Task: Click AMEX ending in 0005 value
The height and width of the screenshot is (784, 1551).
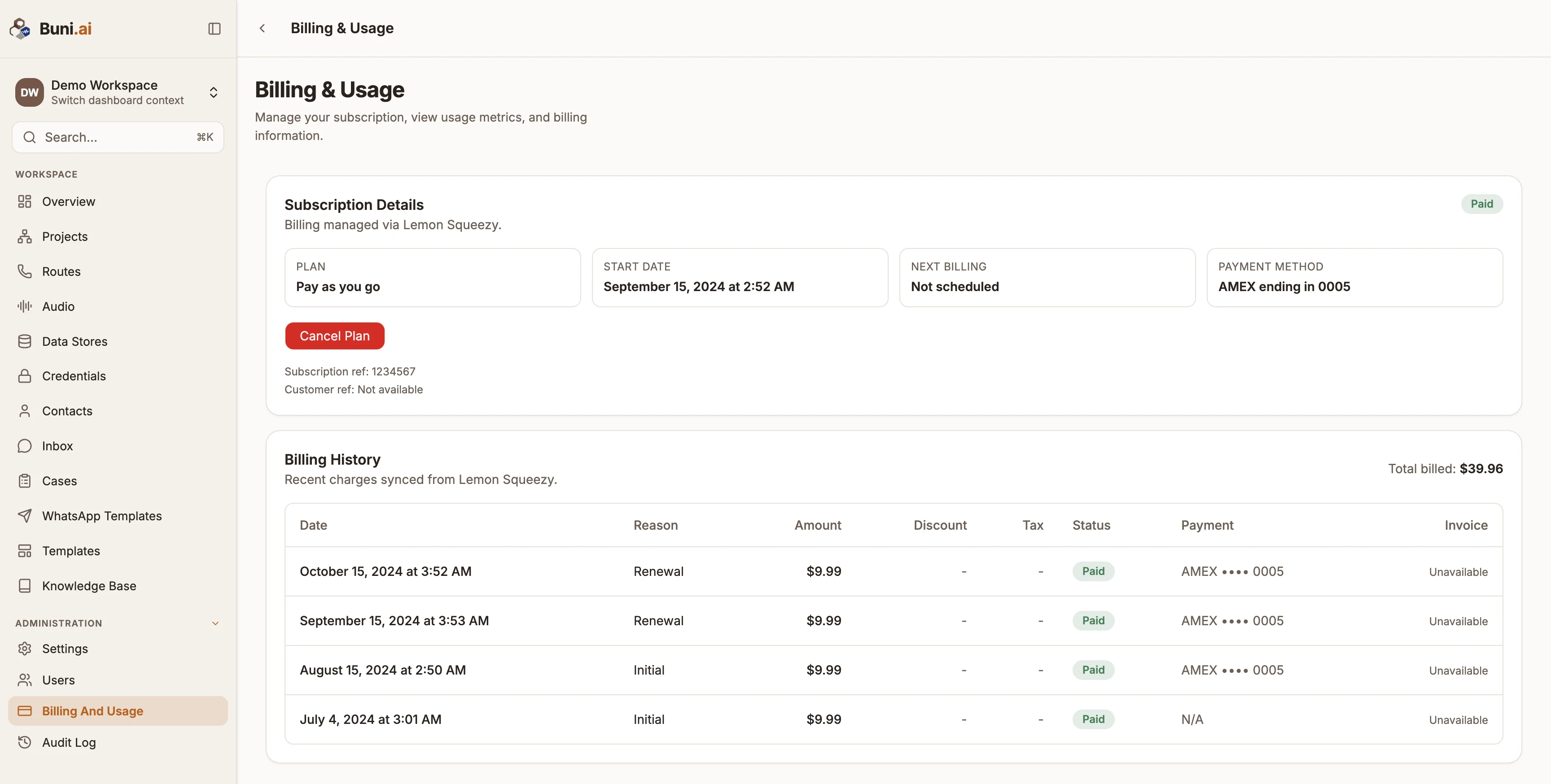Action: point(1284,287)
